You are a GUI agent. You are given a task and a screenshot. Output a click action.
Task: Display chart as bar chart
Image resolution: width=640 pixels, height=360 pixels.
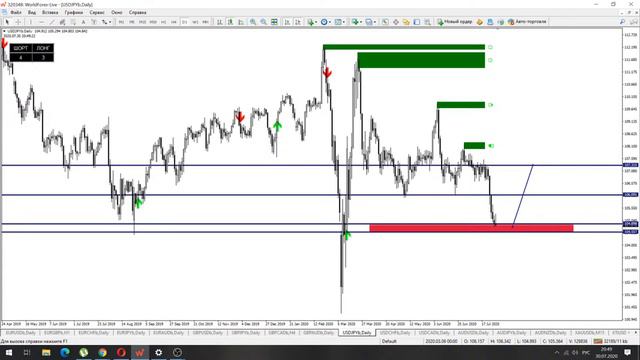(x=220, y=22)
